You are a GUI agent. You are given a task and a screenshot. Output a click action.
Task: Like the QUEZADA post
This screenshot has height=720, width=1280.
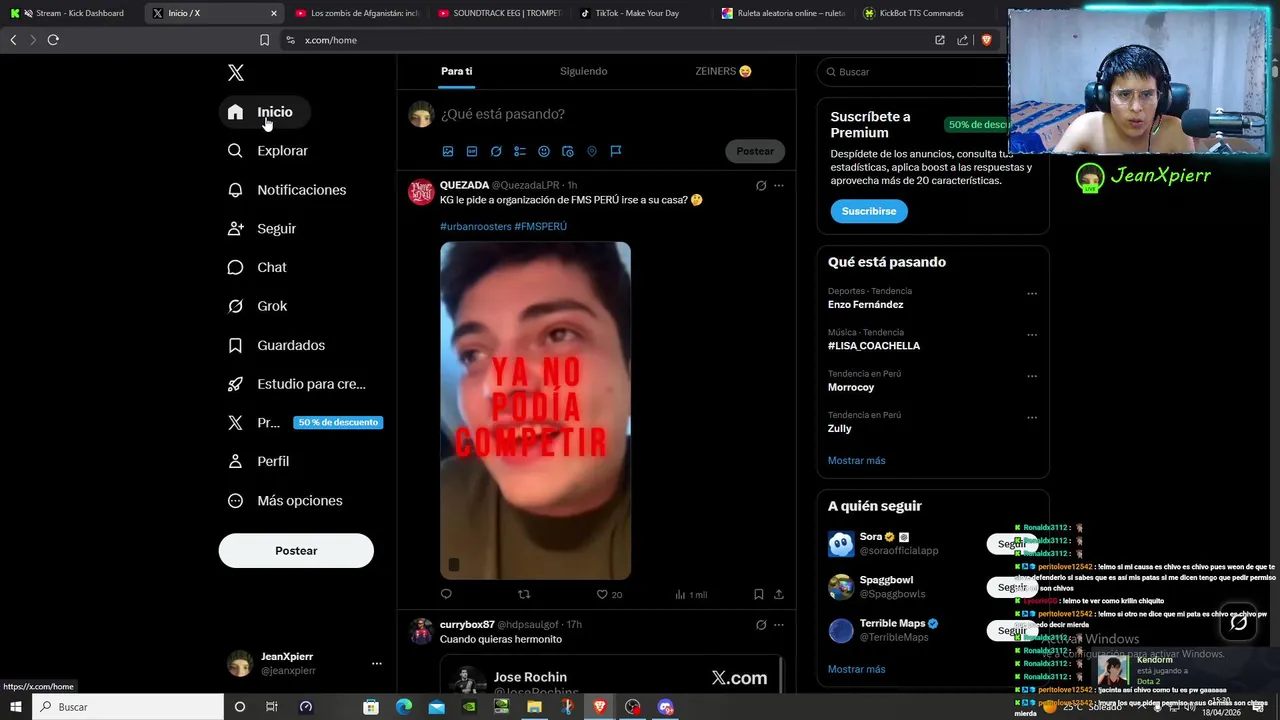609,594
